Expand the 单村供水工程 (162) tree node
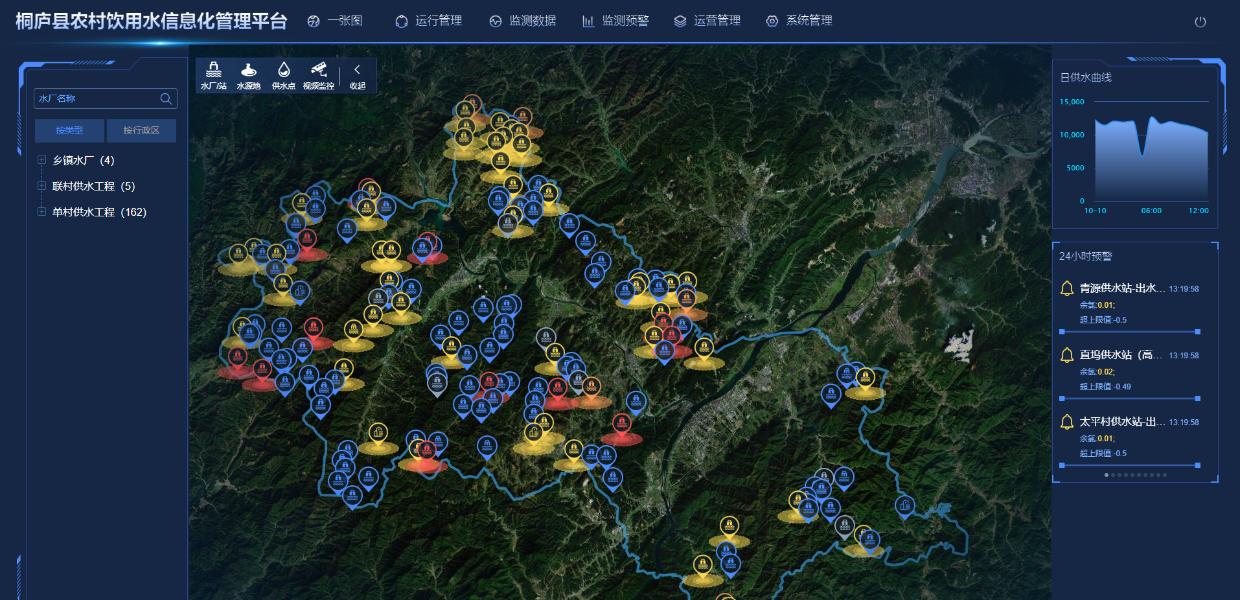The image size is (1240, 600). click(42, 212)
